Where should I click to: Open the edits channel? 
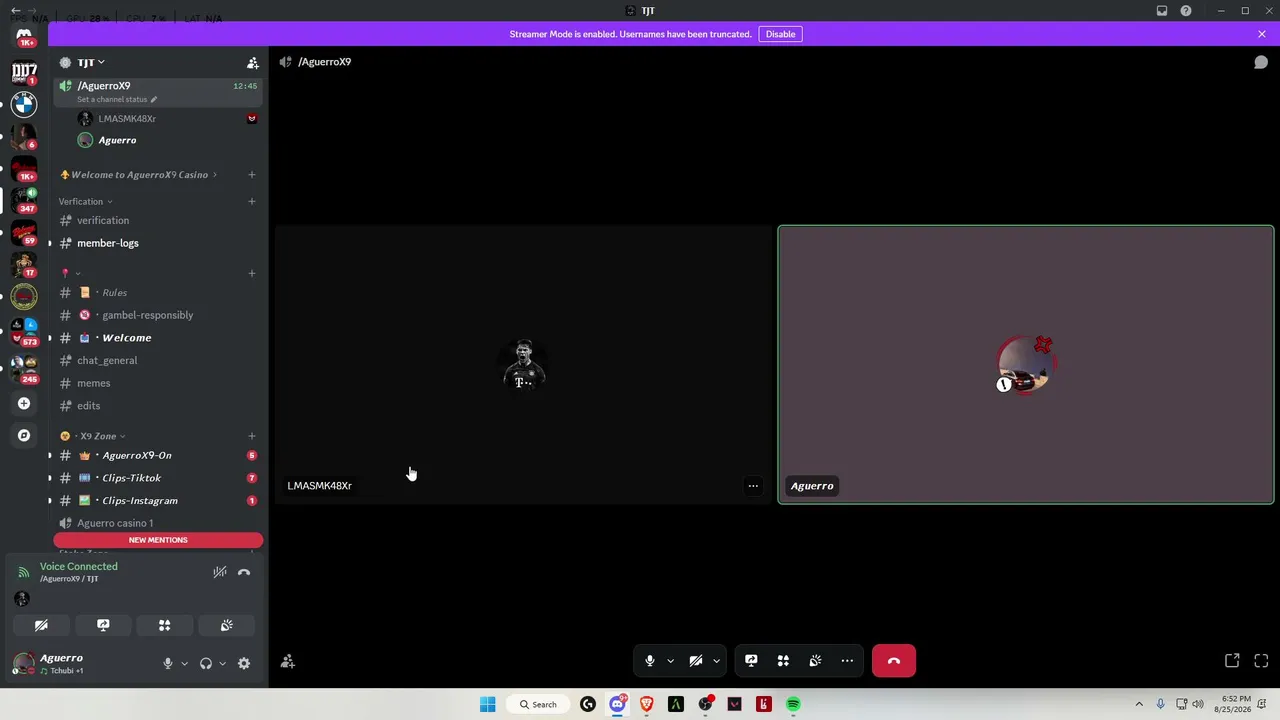coord(157,406)
